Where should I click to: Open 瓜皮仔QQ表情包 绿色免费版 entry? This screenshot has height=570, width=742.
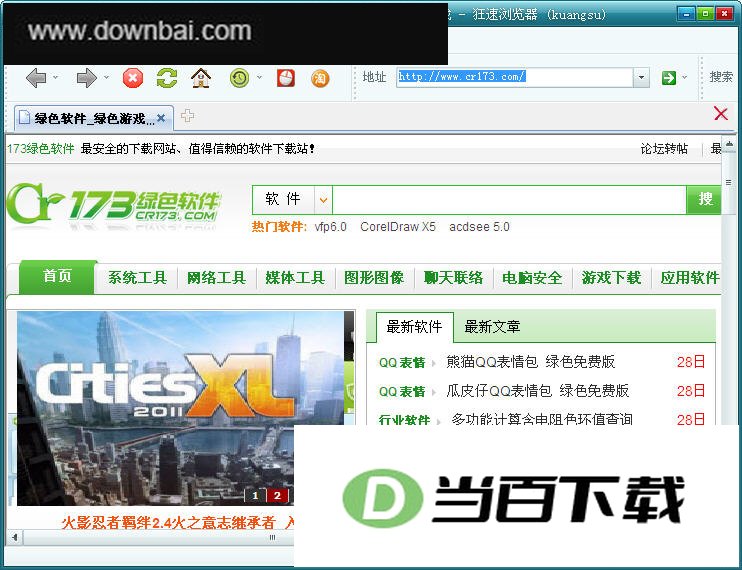pyautogui.click(x=538, y=391)
